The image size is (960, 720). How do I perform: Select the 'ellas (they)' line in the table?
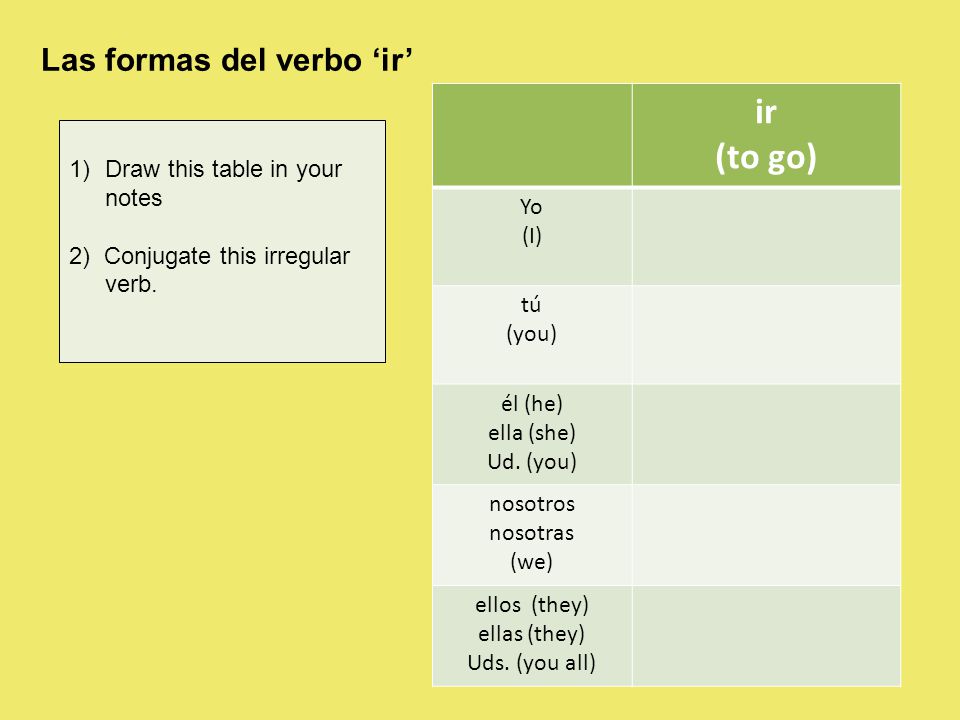click(x=532, y=634)
